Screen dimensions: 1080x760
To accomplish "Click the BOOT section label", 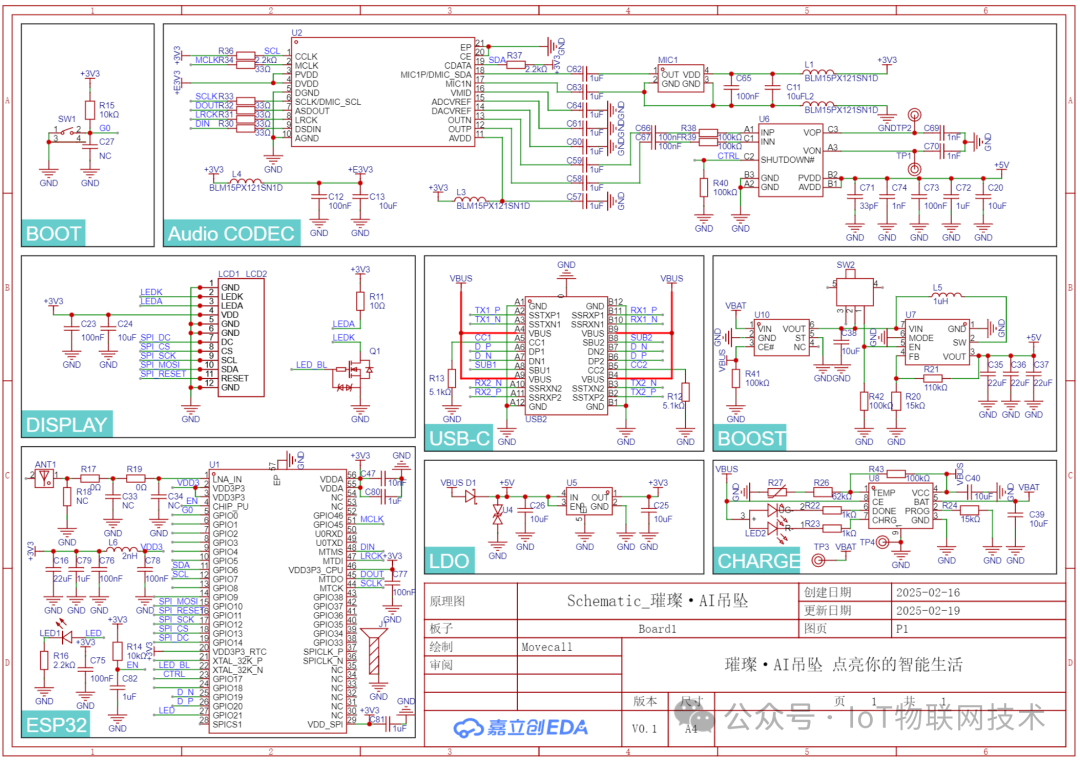I will pos(53,234).
